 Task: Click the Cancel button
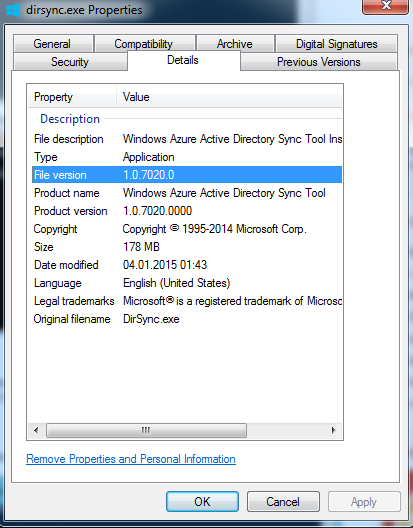(283, 502)
